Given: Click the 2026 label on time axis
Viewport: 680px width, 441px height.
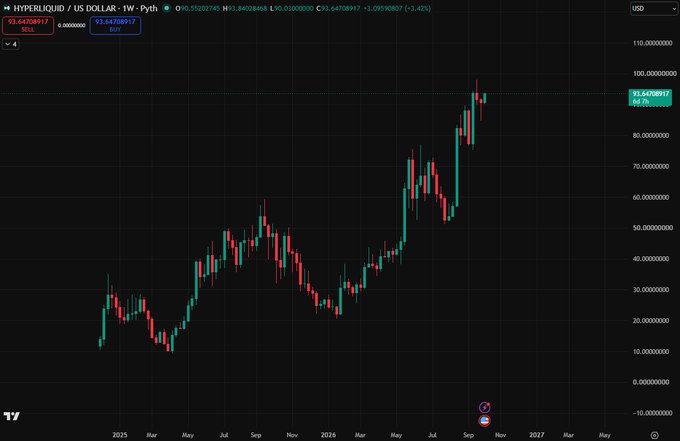Looking at the screenshot, I should point(328,435).
